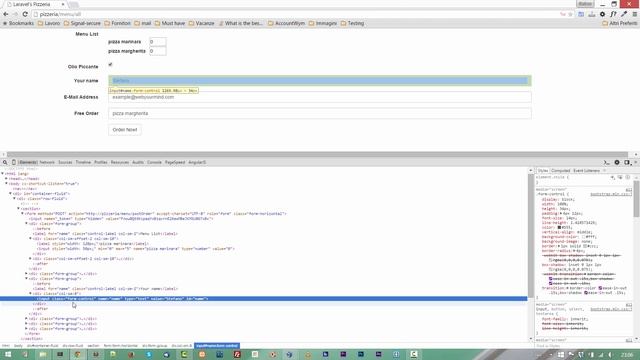The height and width of the screenshot is (360, 640).
Task: Open Altri Preferiti bookmarks folder
Action: [x=620, y=23]
